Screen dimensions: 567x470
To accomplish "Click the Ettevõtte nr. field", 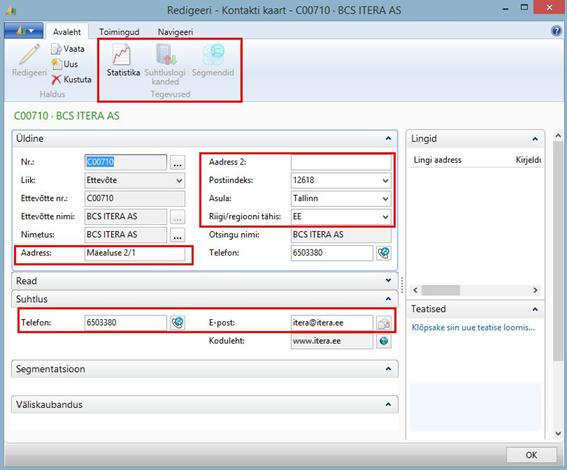I will [135, 198].
